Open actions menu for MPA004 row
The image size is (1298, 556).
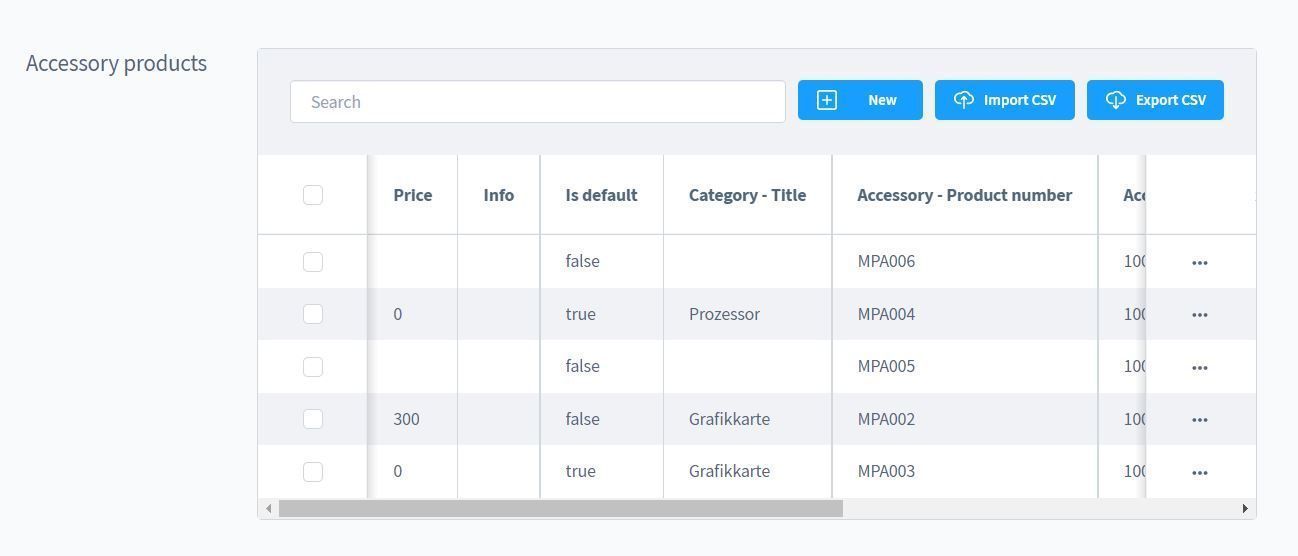tap(1199, 315)
